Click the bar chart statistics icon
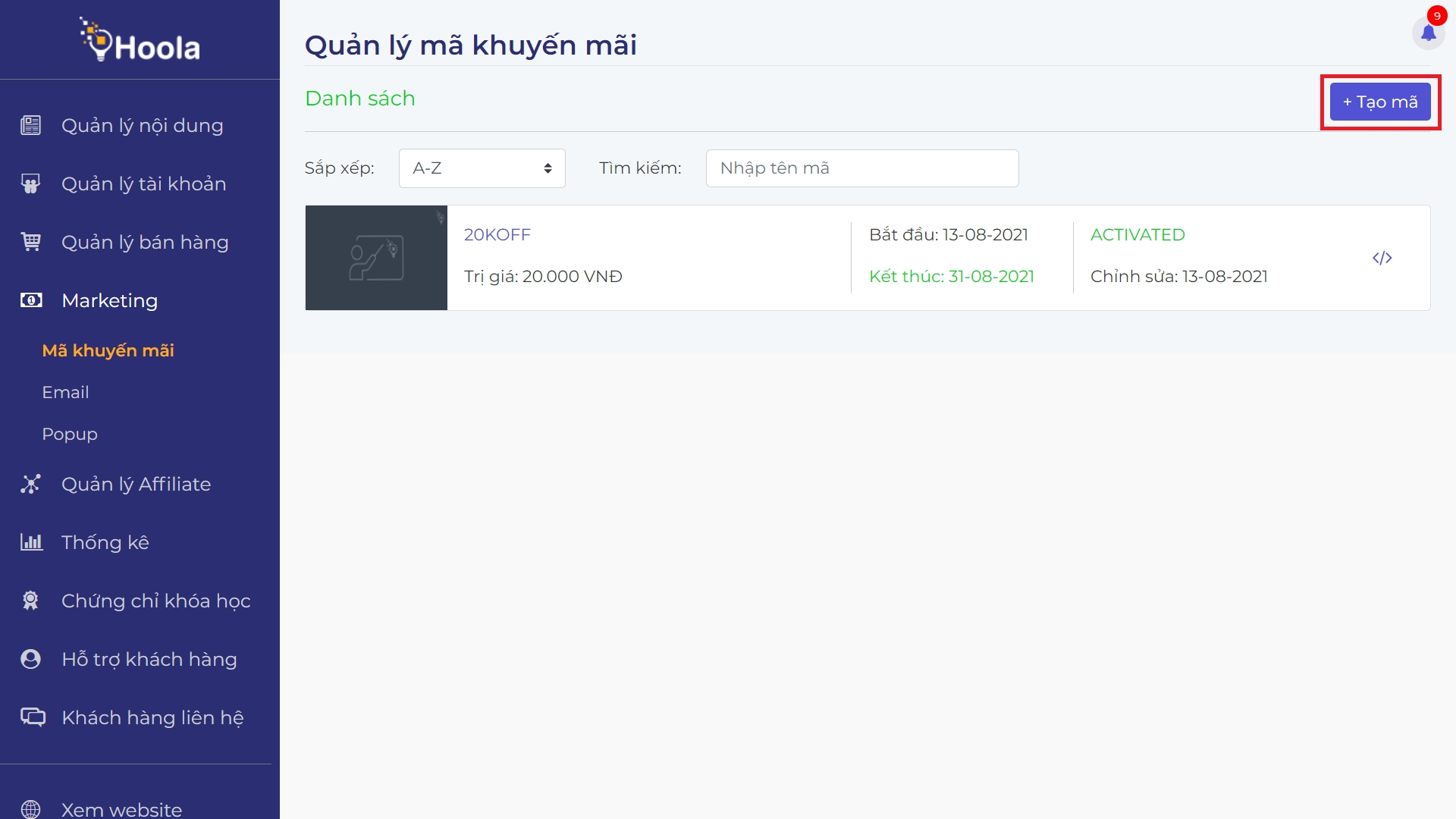1456x819 pixels. tap(31, 542)
